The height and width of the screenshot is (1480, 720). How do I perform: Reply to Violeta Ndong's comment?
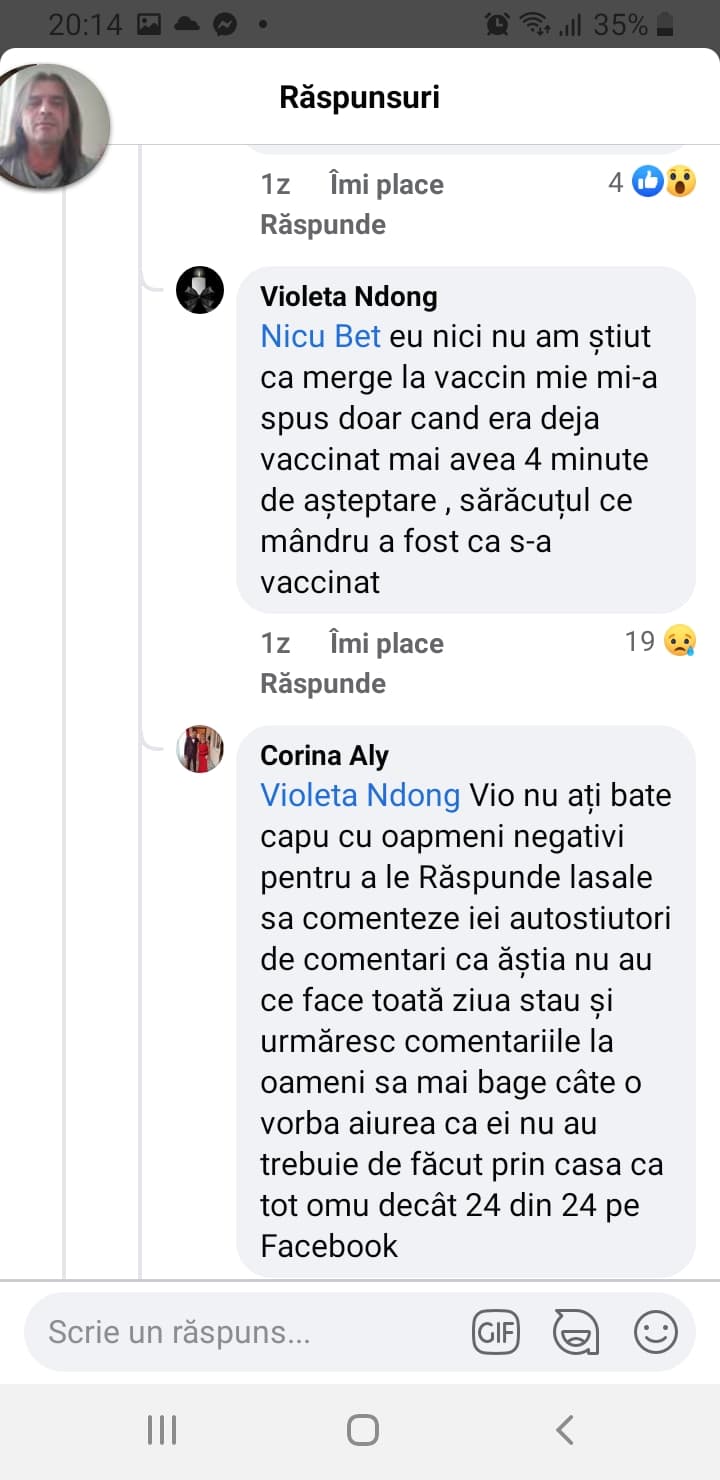click(322, 683)
